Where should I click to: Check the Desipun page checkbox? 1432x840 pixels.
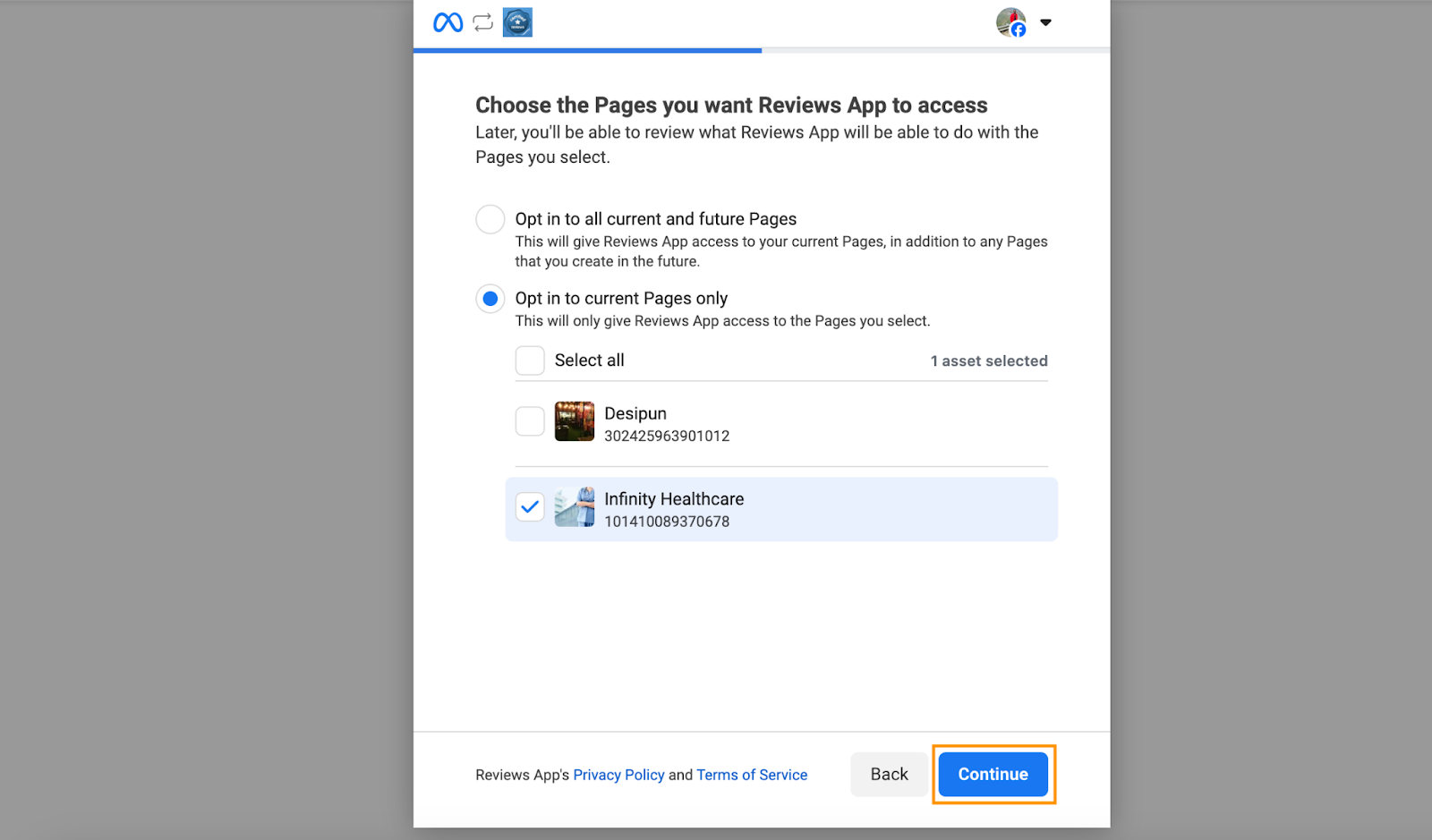pos(530,421)
